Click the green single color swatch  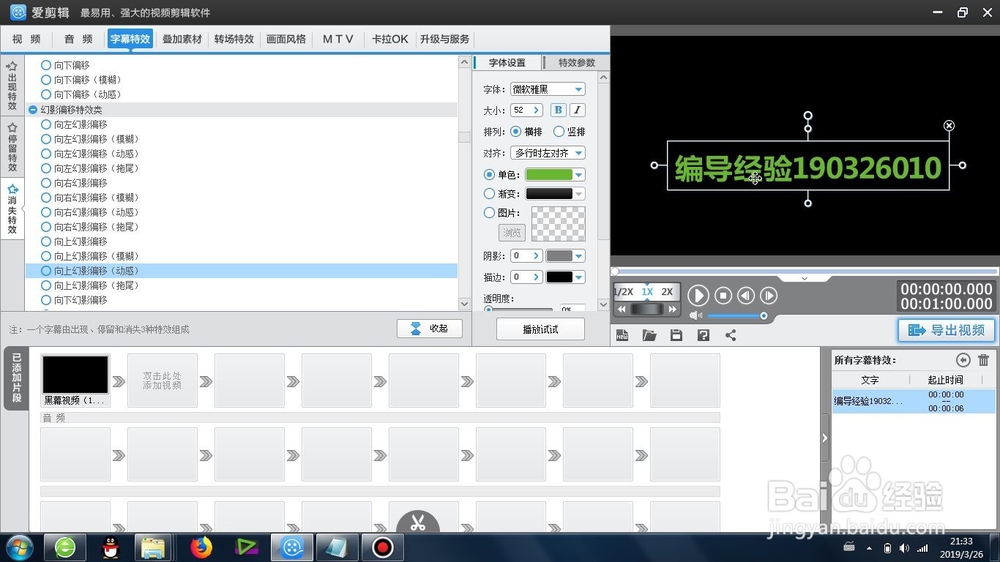tap(548, 175)
